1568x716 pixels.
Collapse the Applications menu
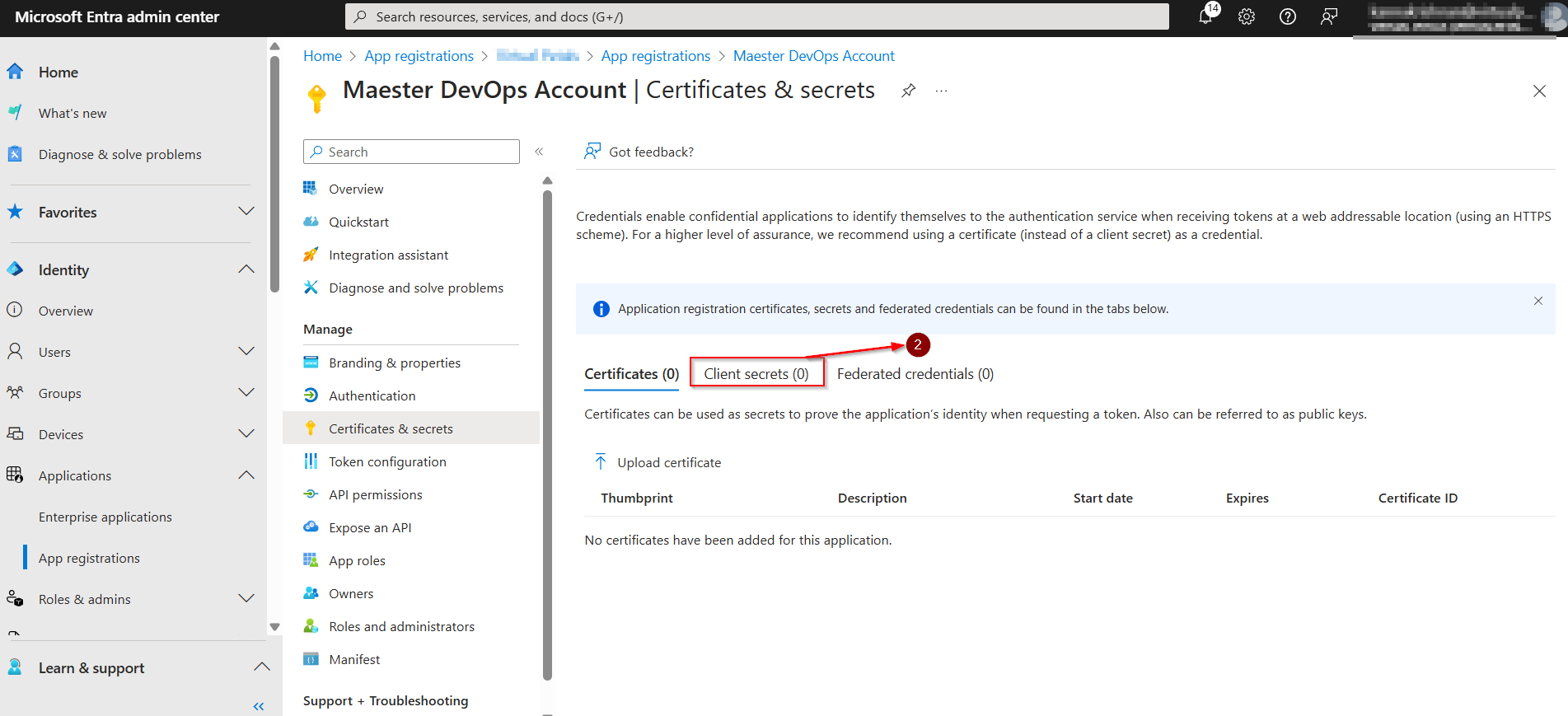coord(246,475)
